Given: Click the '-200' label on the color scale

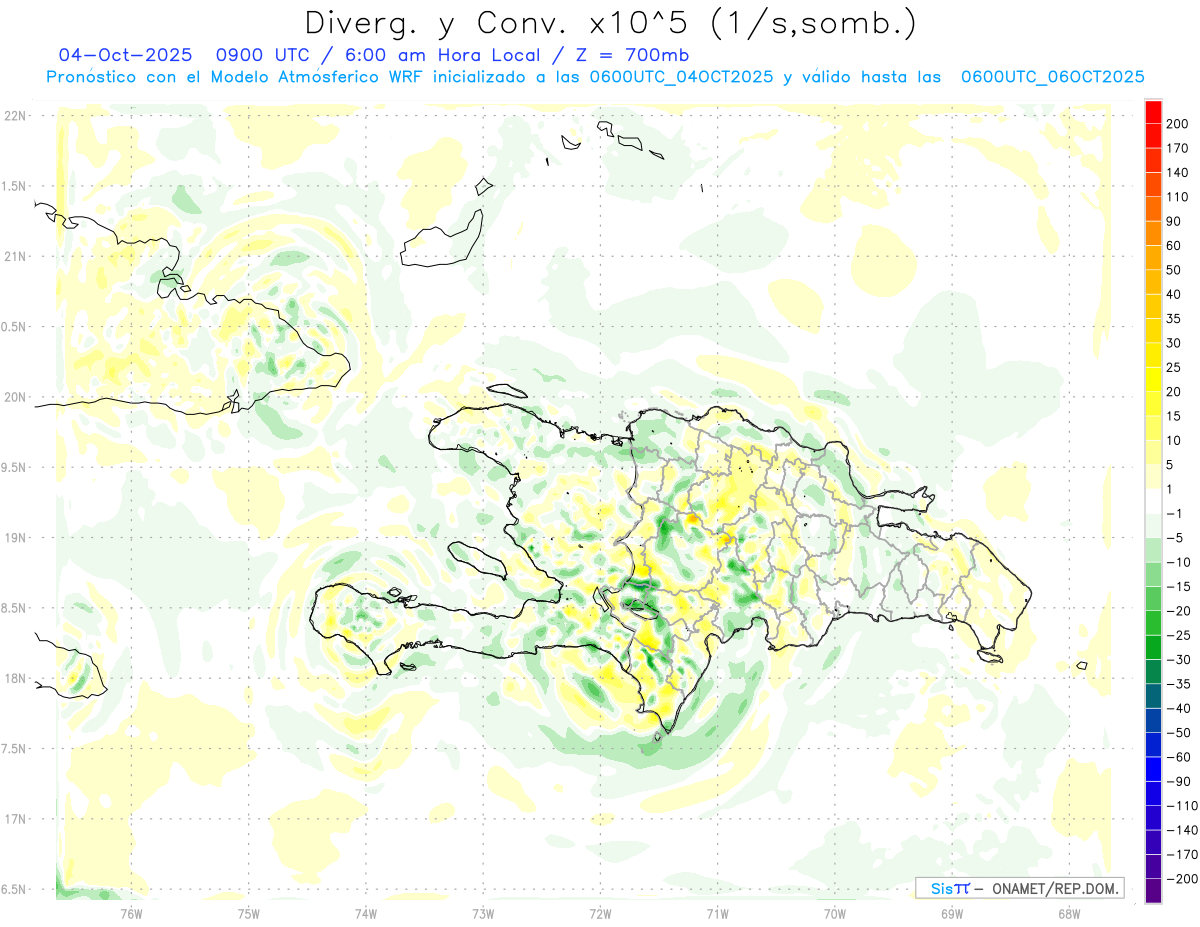Looking at the screenshot, I should click(1183, 879).
